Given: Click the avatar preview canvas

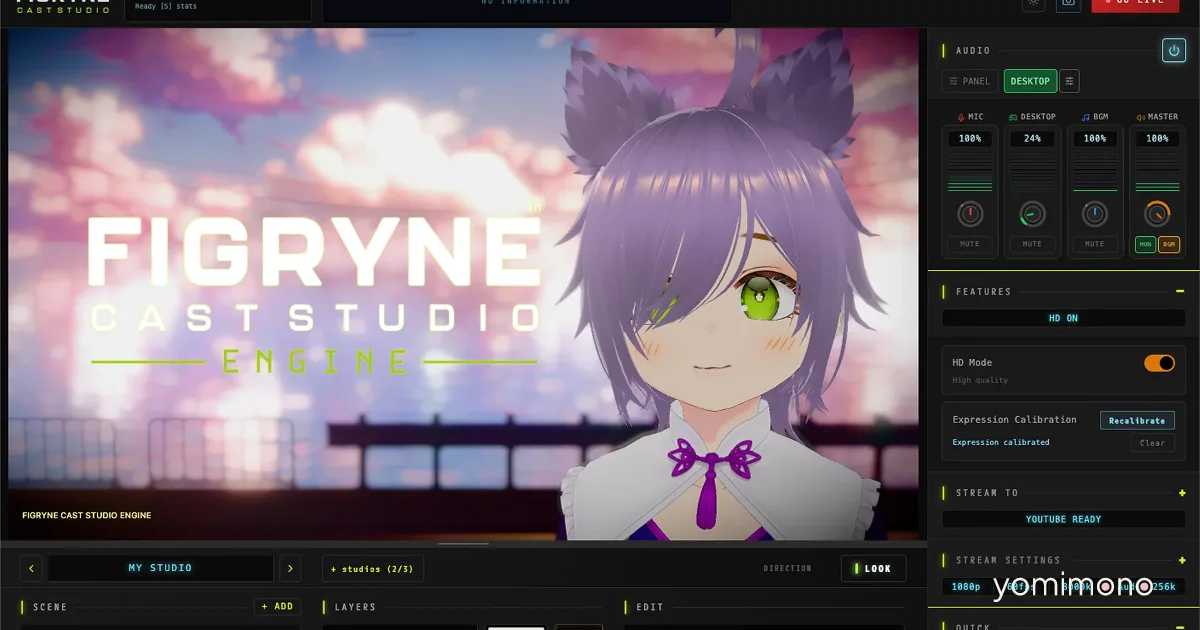Looking at the screenshot, I should click(x=463, y=284).
